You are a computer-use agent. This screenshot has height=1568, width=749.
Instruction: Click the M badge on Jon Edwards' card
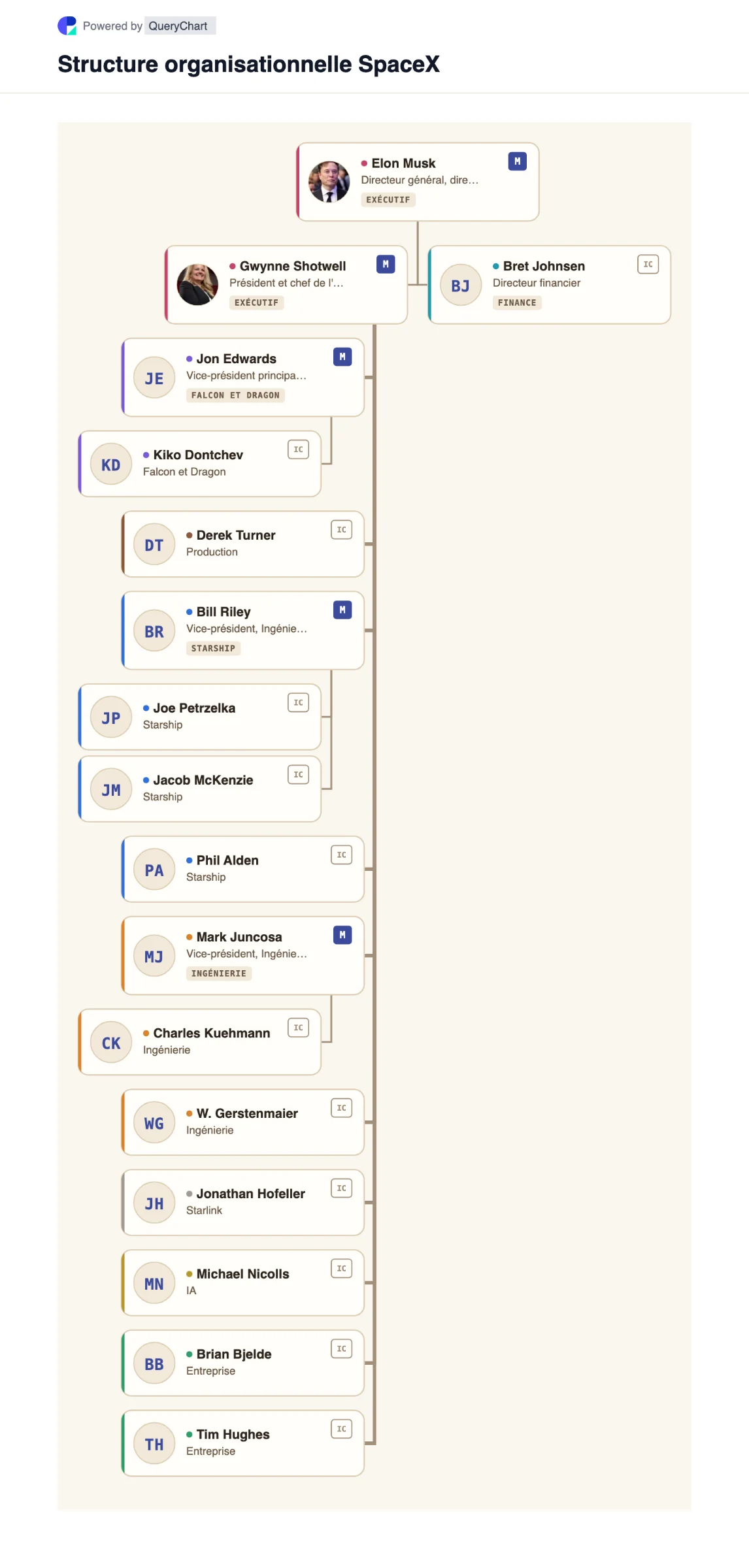point(342,357)
